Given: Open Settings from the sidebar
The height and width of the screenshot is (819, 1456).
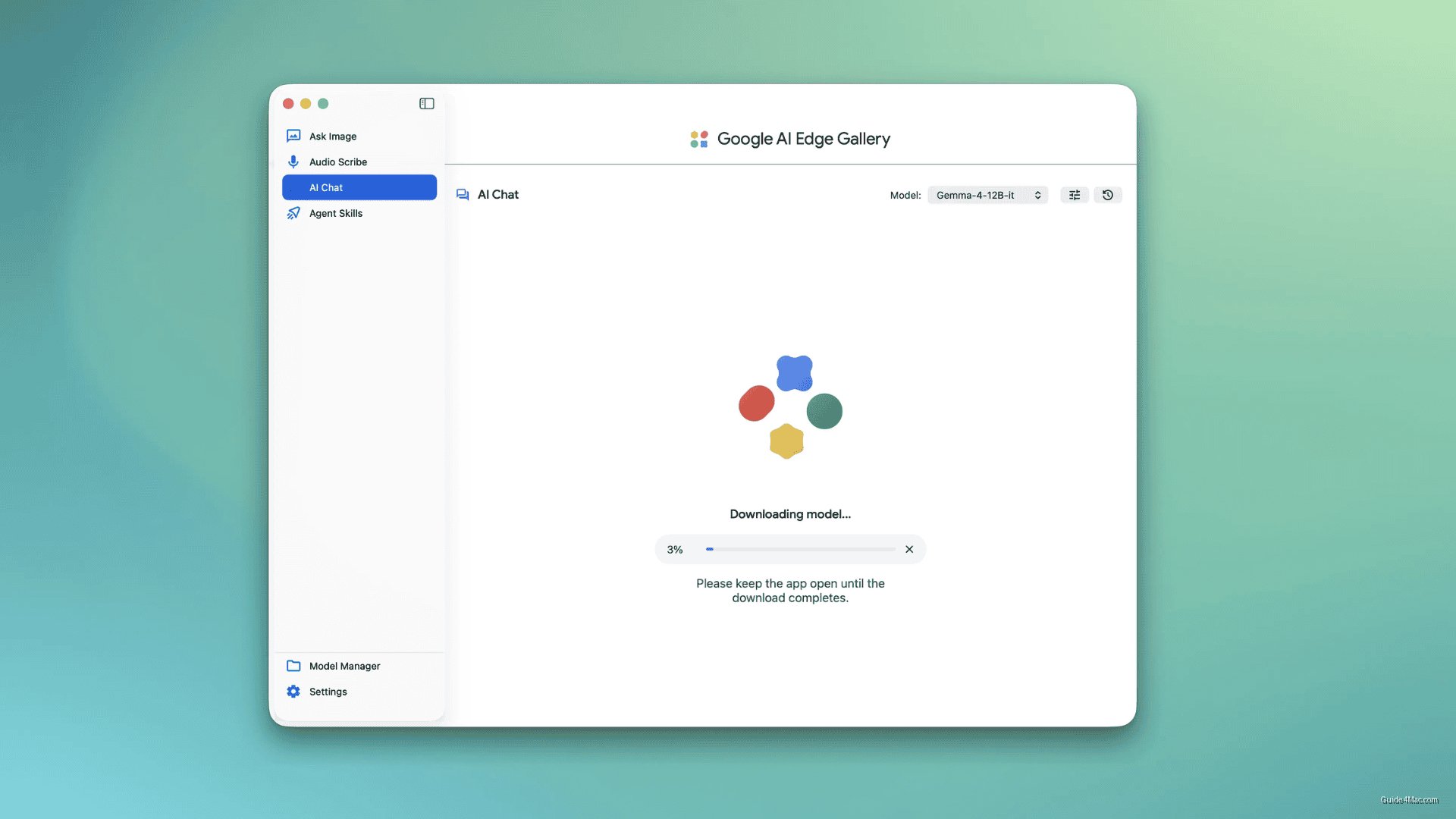Looking at the screenshot, I should (359, 692).
